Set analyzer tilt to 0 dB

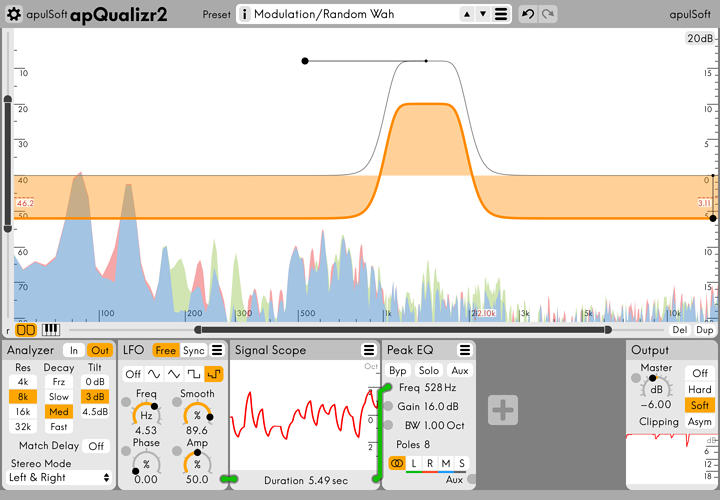click(x=95, y=382)
